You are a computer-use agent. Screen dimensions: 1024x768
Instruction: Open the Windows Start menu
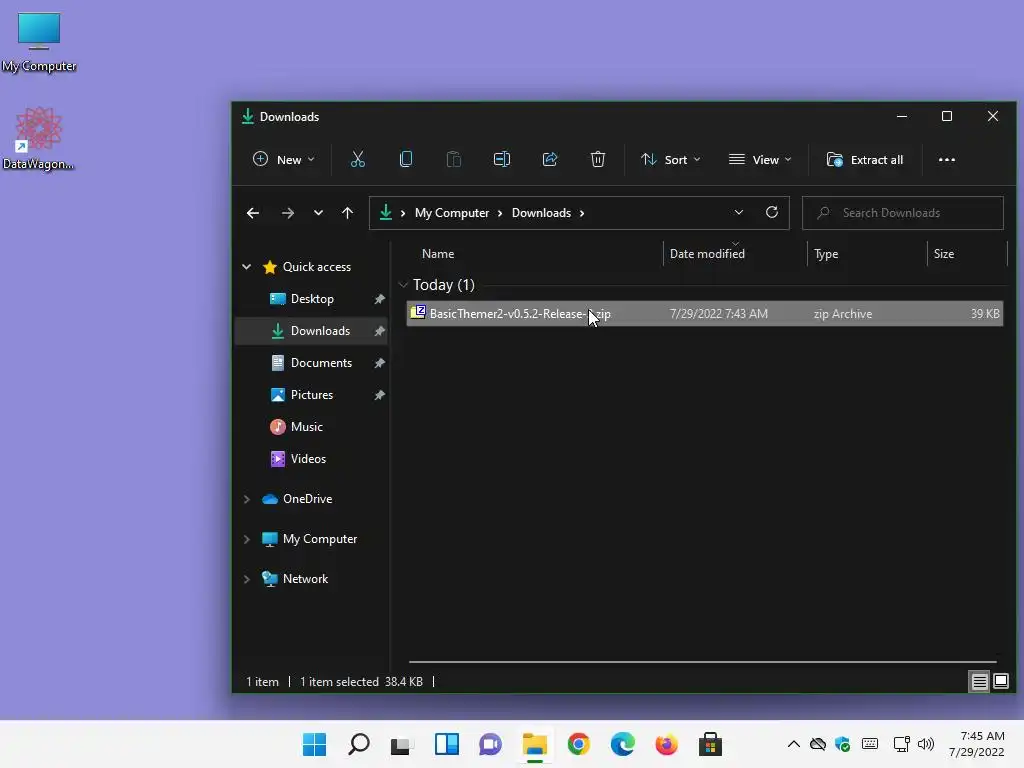[x=314, y=744]
